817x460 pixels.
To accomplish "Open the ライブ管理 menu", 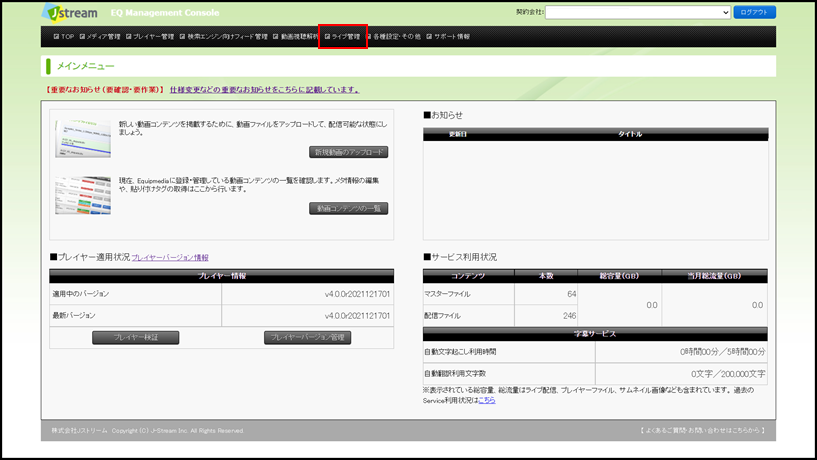I will (x=343, y=37).
